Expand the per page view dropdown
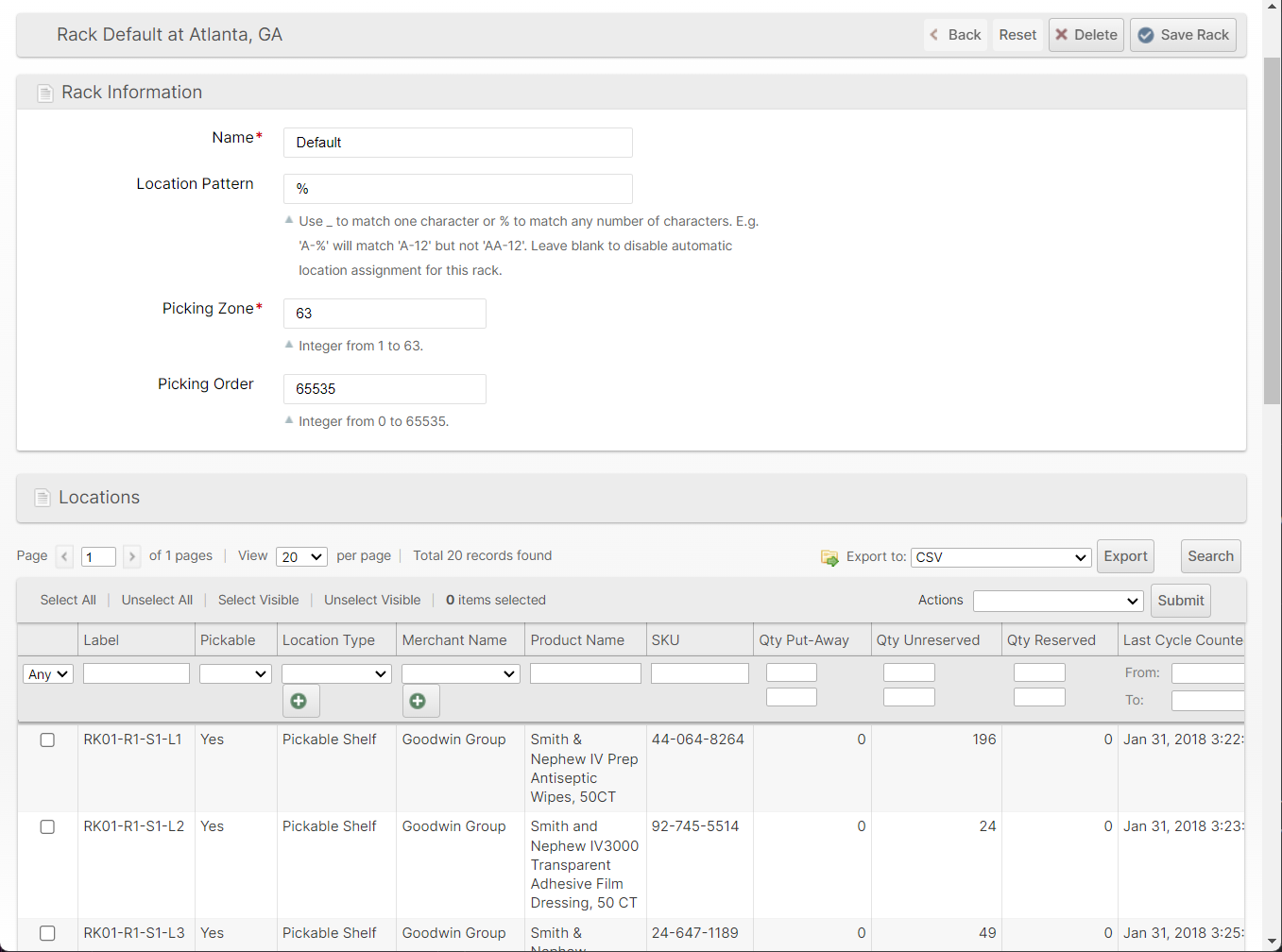The image size is (1282, 952). click(x=301, y=557)
